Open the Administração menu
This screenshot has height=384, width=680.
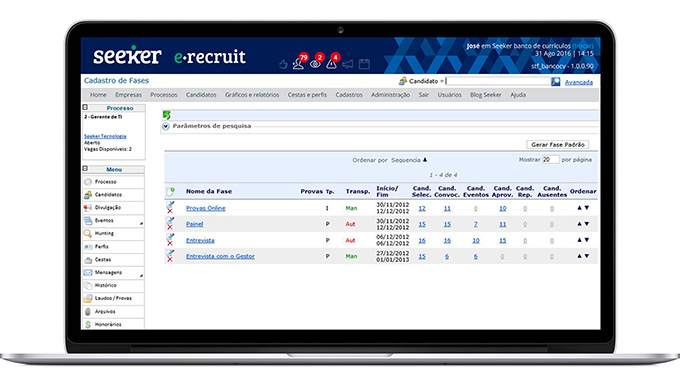390,95
